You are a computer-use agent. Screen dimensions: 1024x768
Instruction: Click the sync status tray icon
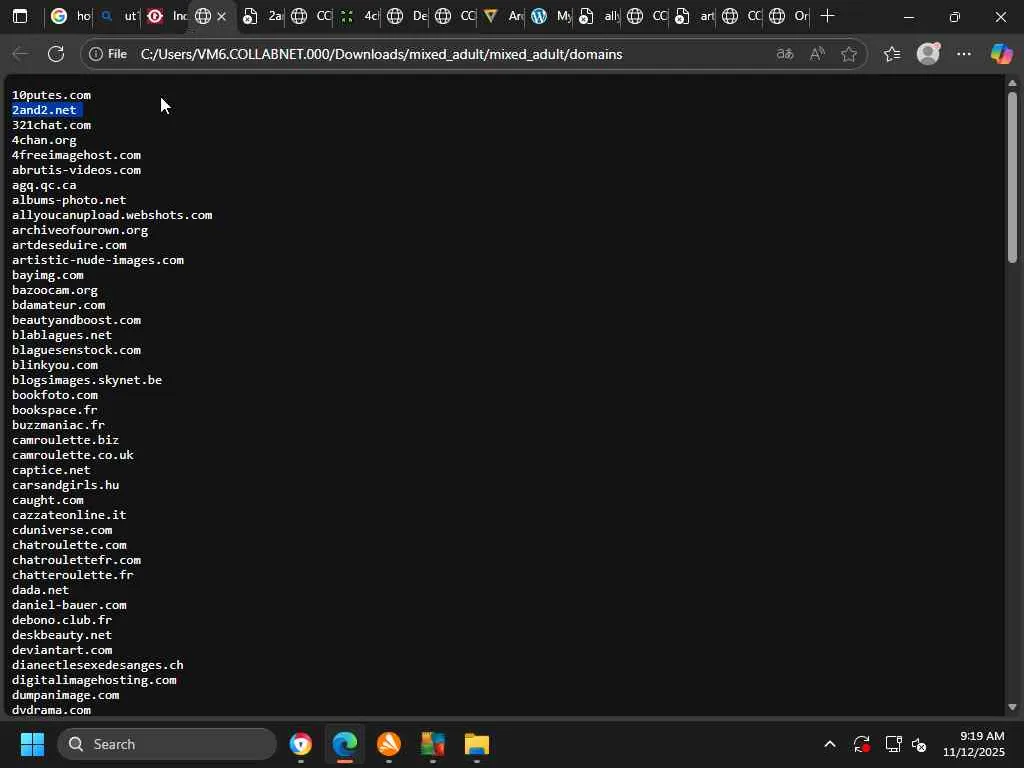pos(861,744)
